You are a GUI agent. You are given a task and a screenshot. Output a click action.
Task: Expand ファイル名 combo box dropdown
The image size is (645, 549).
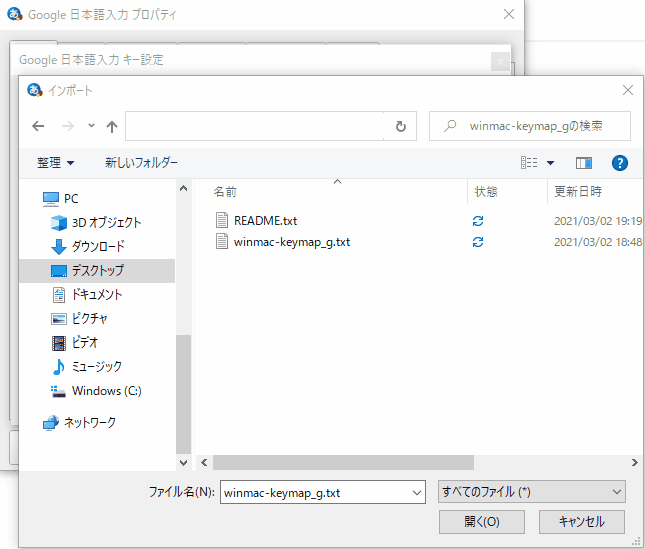pos(417,493)
